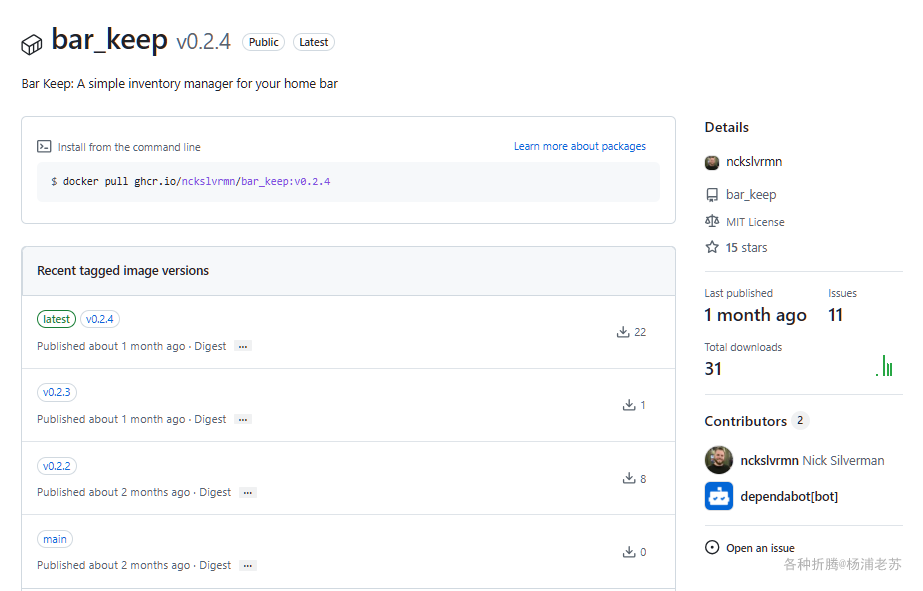Screen dimensions: 923x591
Task: Open the Learn more about packages link
Action: [580, 146]
